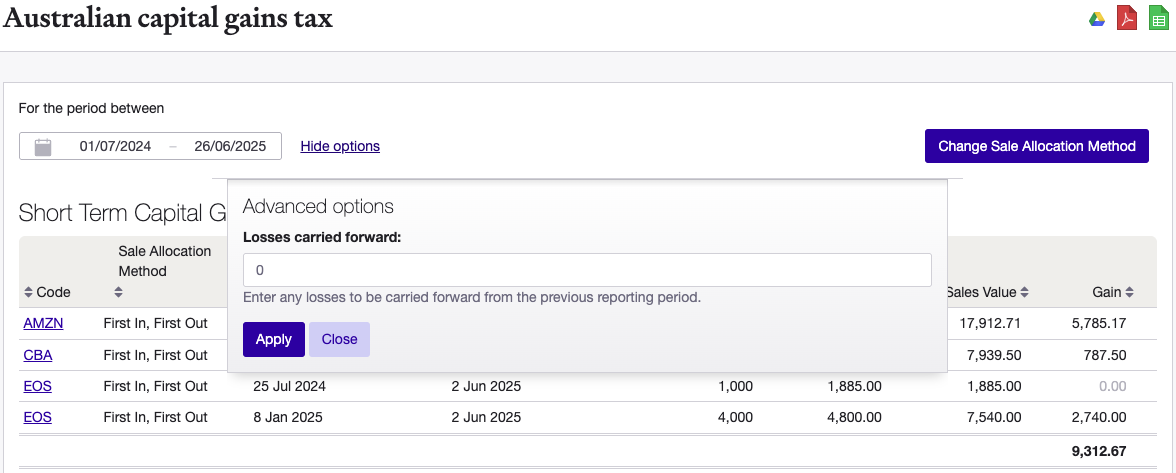This screenshot has height=473, width=1176.
Task: Export report to spreadsheet icon
Action: coord(1158,19)
